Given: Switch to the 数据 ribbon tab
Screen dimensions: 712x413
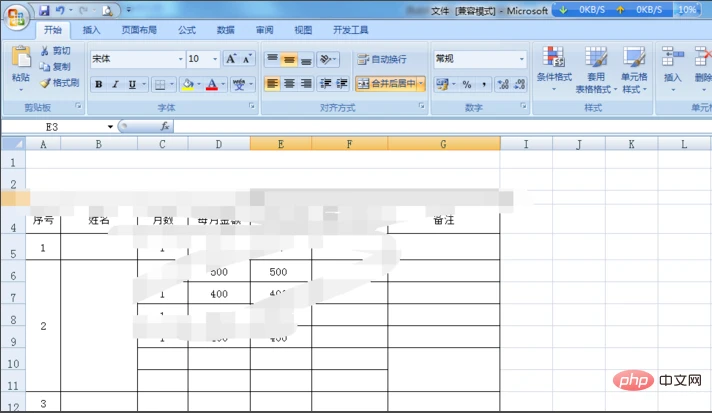Looking at the screenshot, I should click(226, 30).
